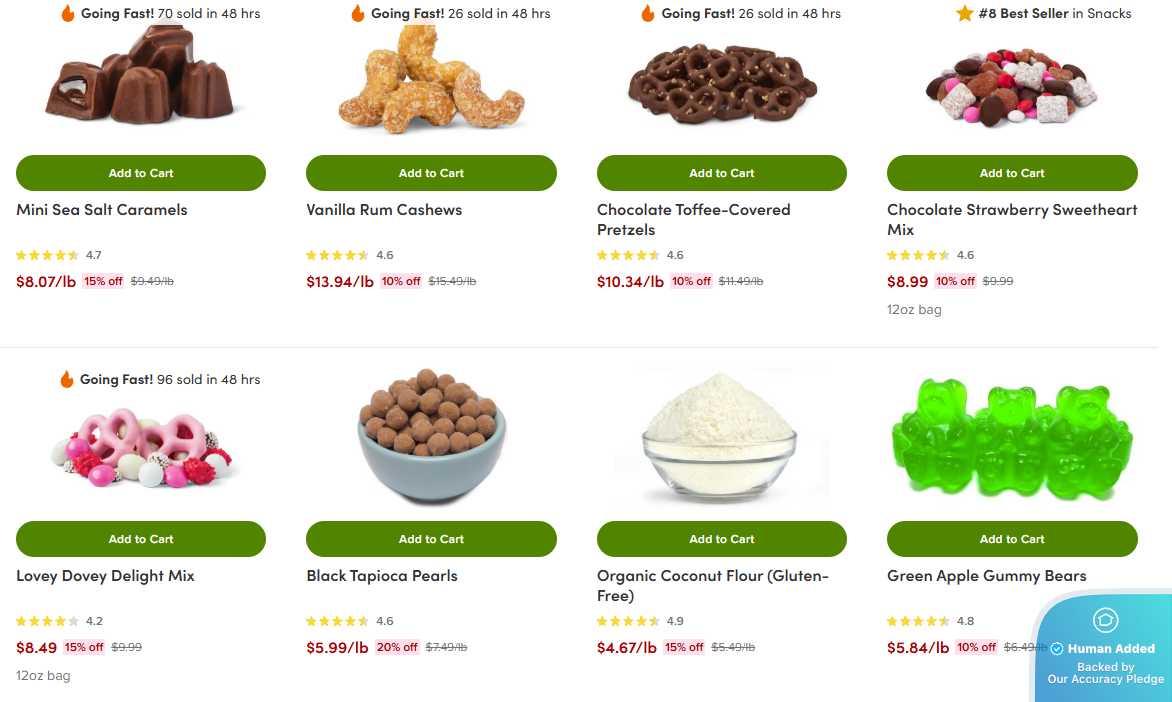This screenshot has width=1172, height=702.
Task: Open the Our Accuracy Pledge badge
Action: pos(1105,673)
